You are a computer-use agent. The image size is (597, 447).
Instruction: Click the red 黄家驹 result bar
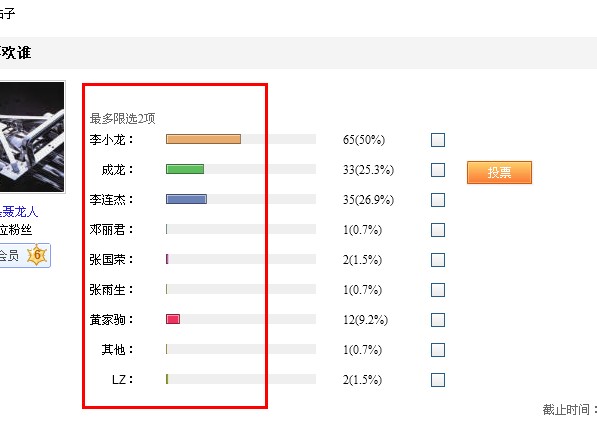pyautogui.click(x=173, y=319)
